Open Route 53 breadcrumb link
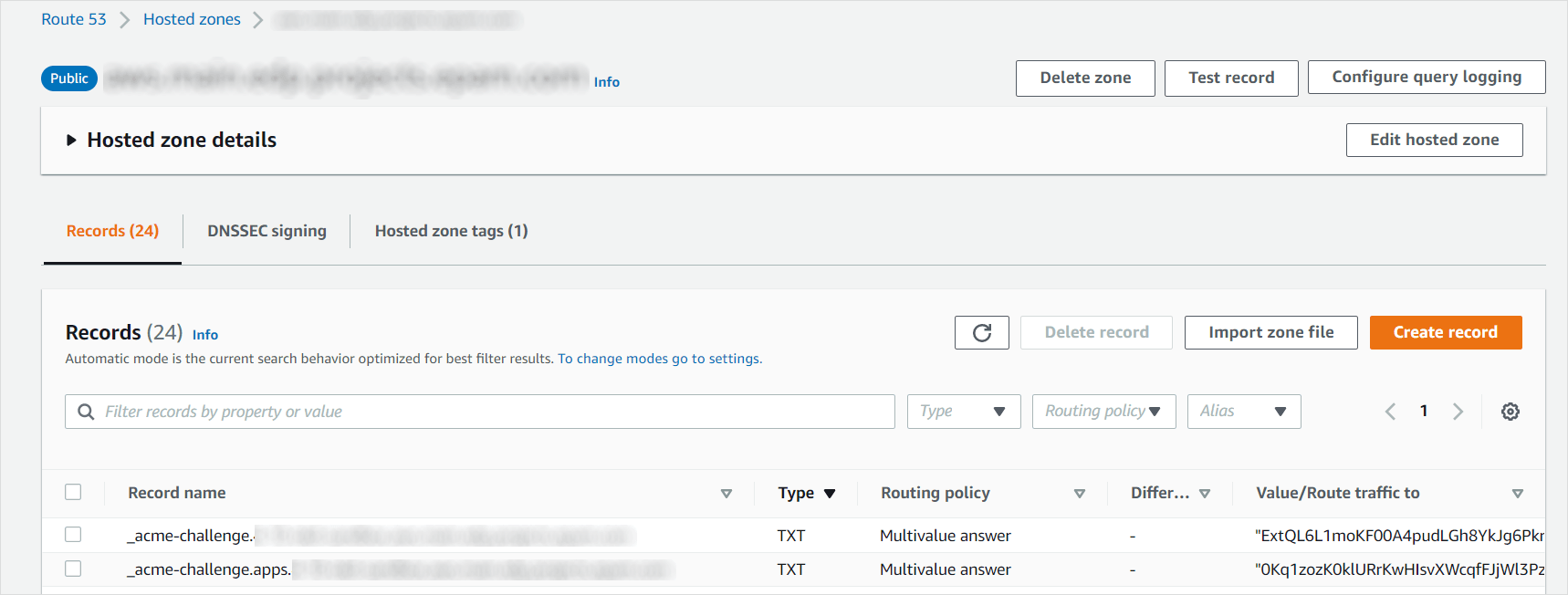This screenshot has width=1568, height=595. coord(74,19)
